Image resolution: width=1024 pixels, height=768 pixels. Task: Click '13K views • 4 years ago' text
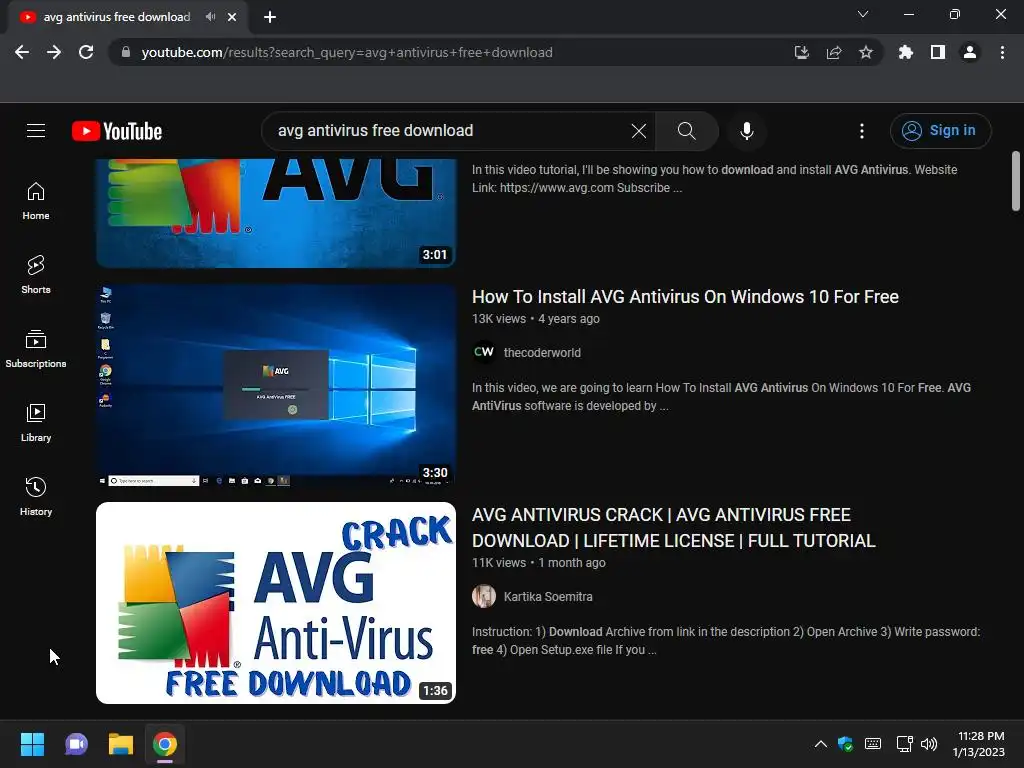(x=536, y=319)
